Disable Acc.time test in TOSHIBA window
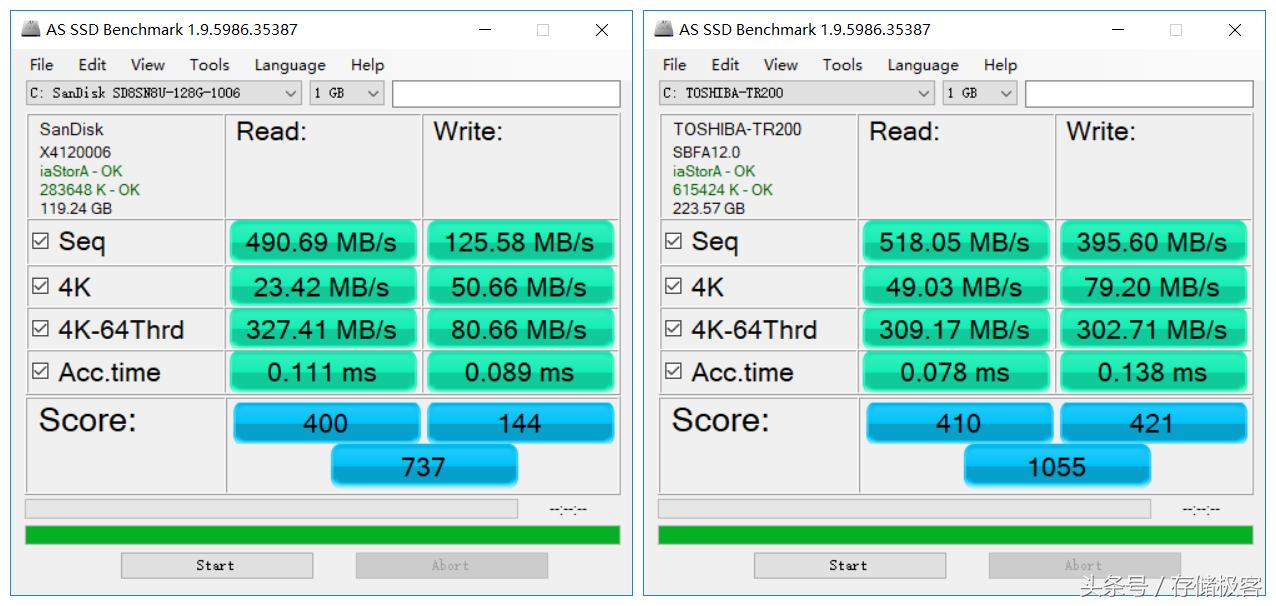 [x=674, y=371]
